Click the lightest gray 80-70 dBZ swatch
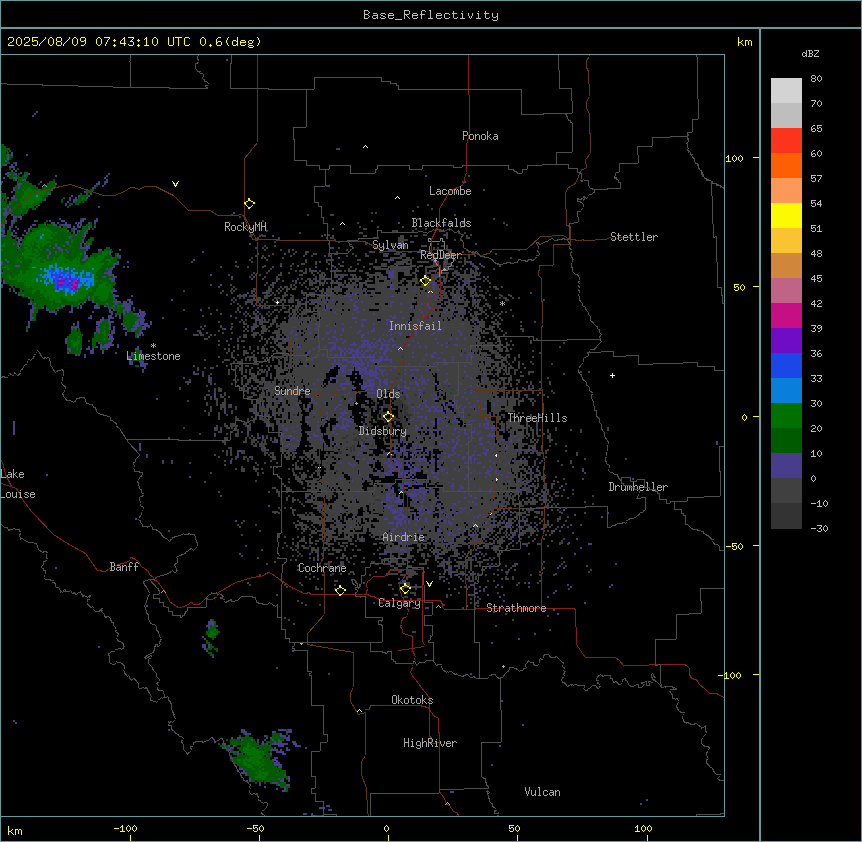 (x=786, y=91)
